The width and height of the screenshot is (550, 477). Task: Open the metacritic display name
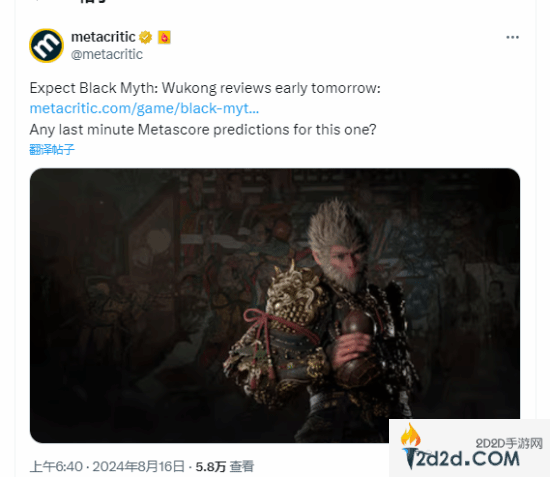[x=103, y=37]
